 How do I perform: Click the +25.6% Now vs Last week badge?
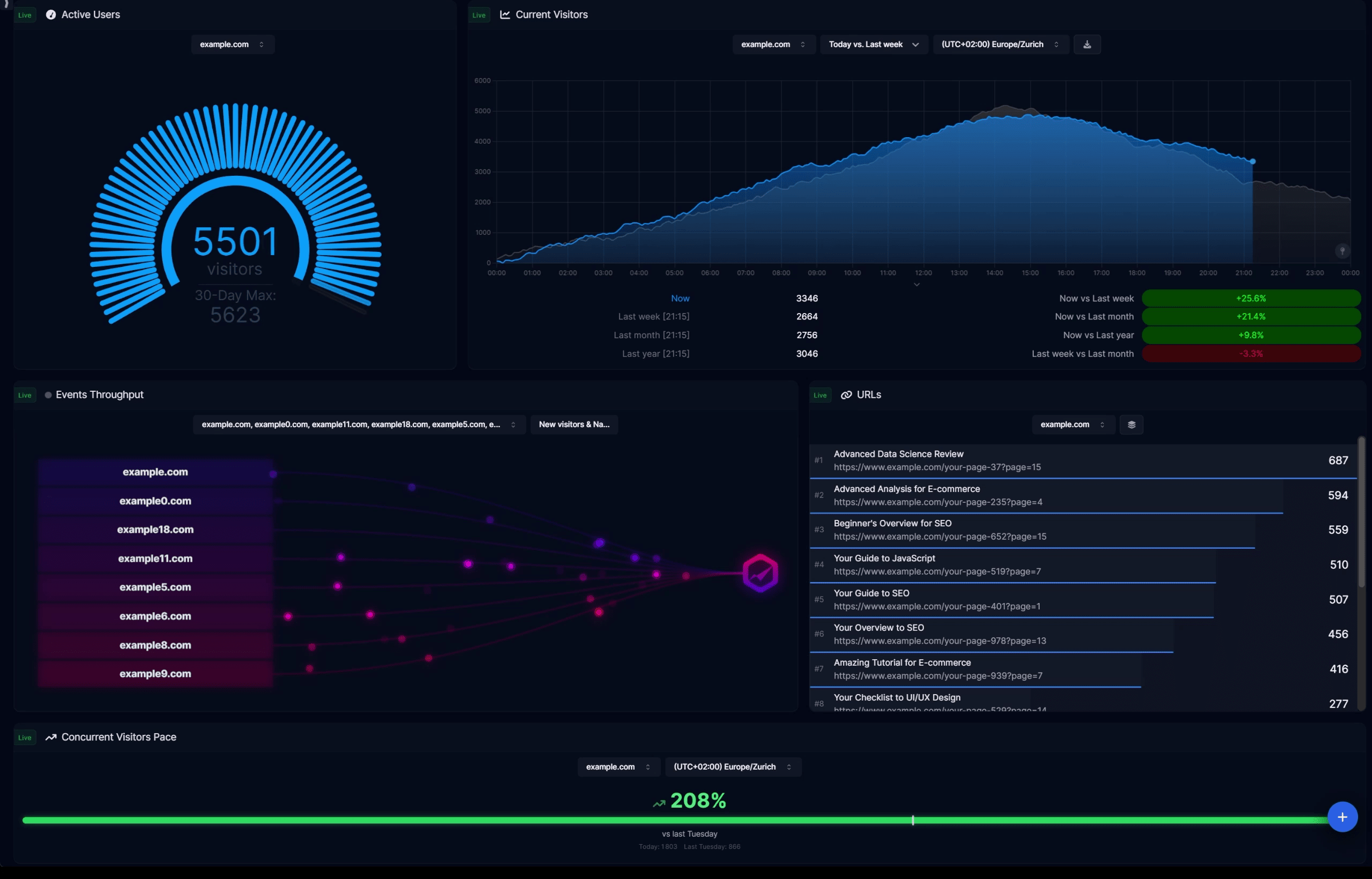point(1251,298)
